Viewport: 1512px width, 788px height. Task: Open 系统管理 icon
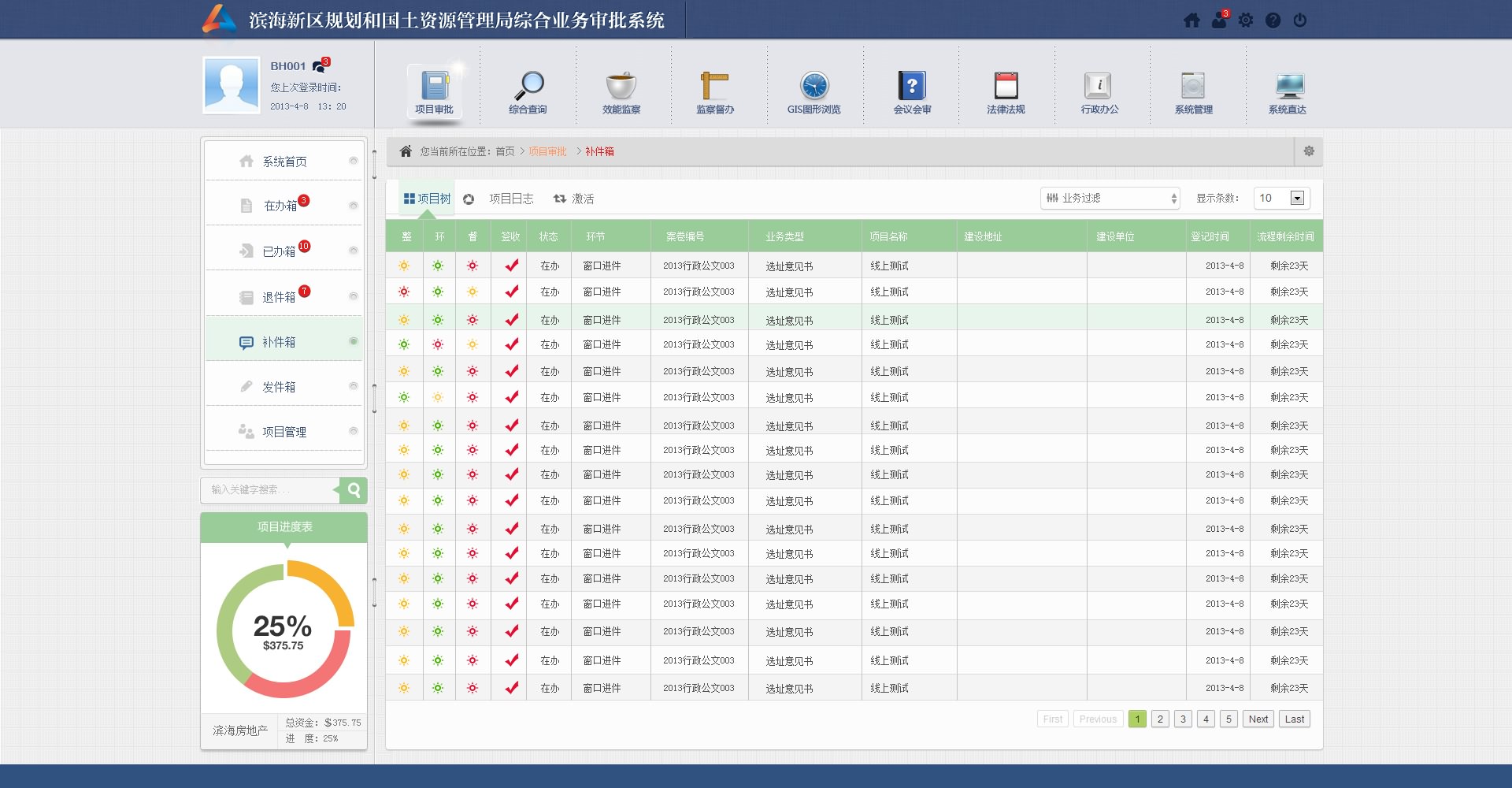[x=1193, y=93]
